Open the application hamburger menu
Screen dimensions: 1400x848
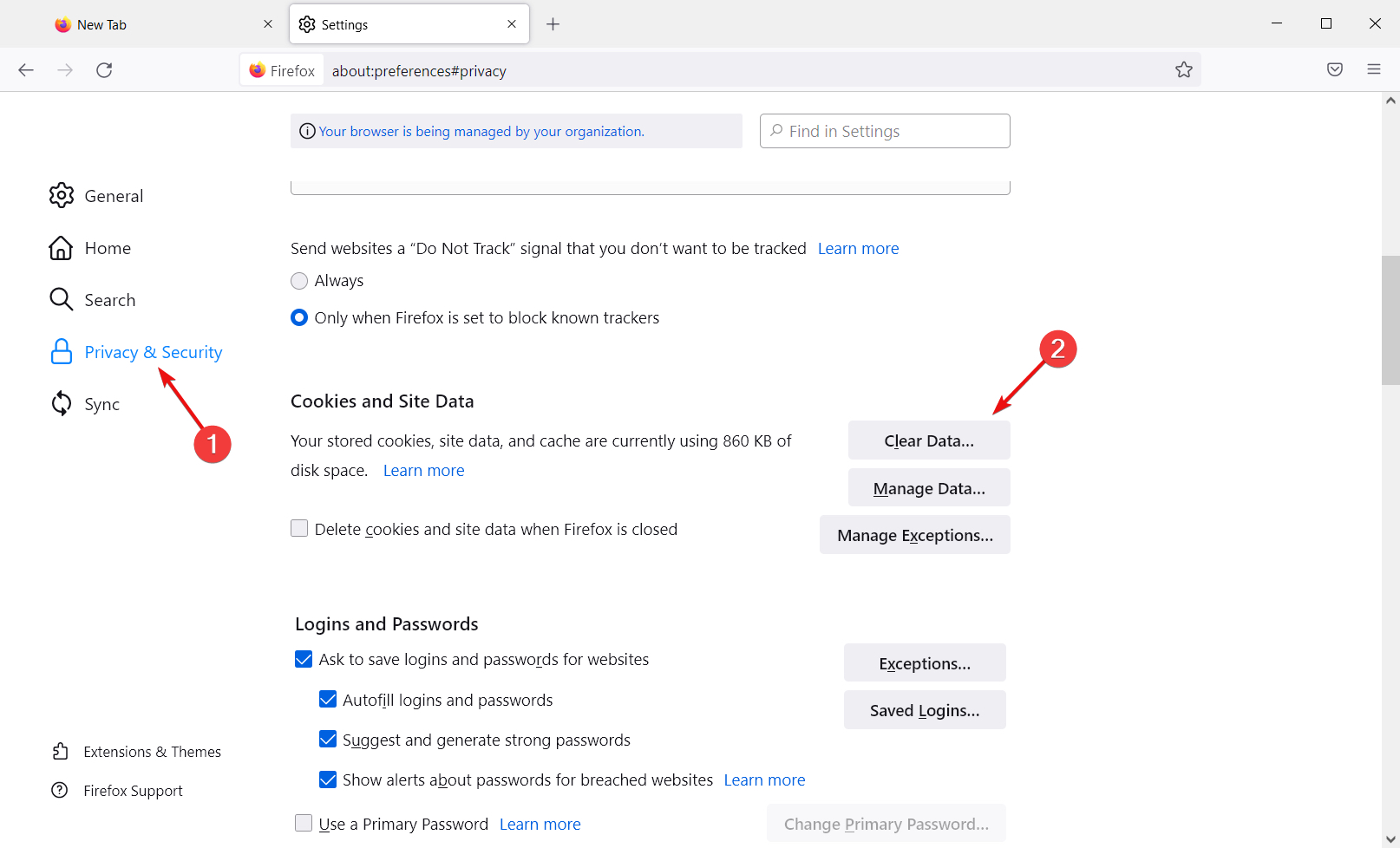coord(1374,69)
